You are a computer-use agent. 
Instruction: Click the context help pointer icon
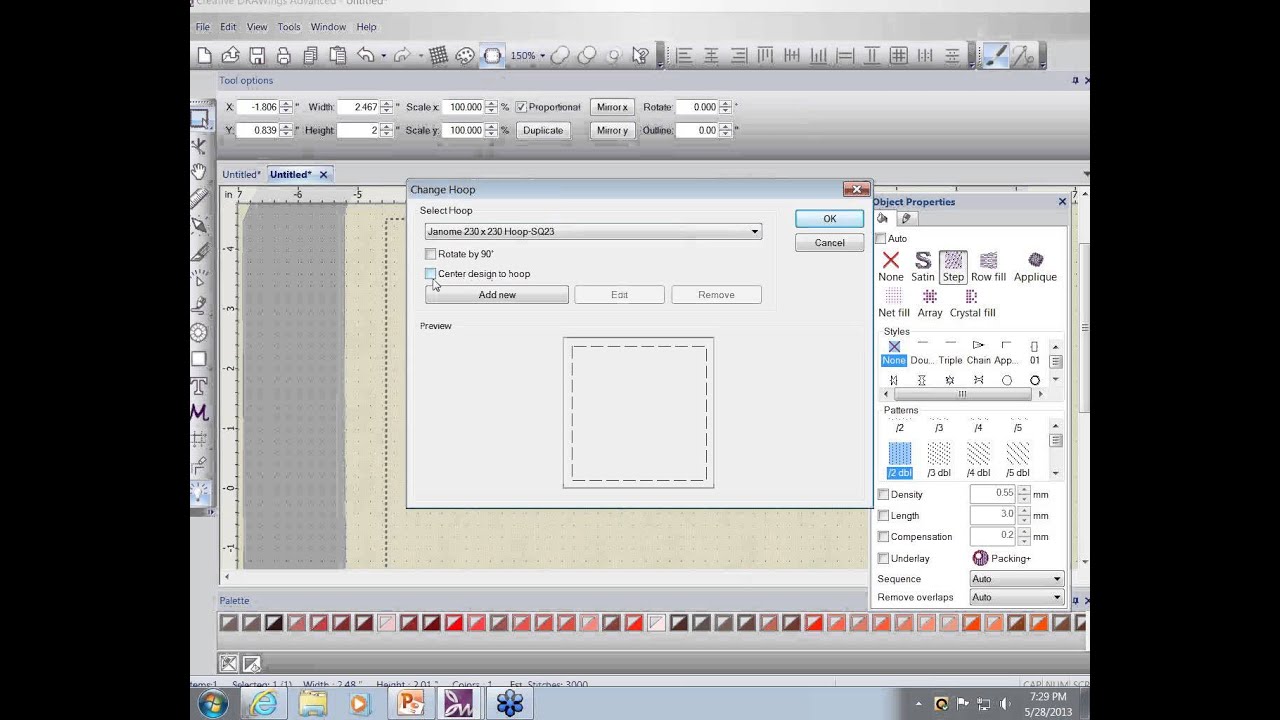641,56
